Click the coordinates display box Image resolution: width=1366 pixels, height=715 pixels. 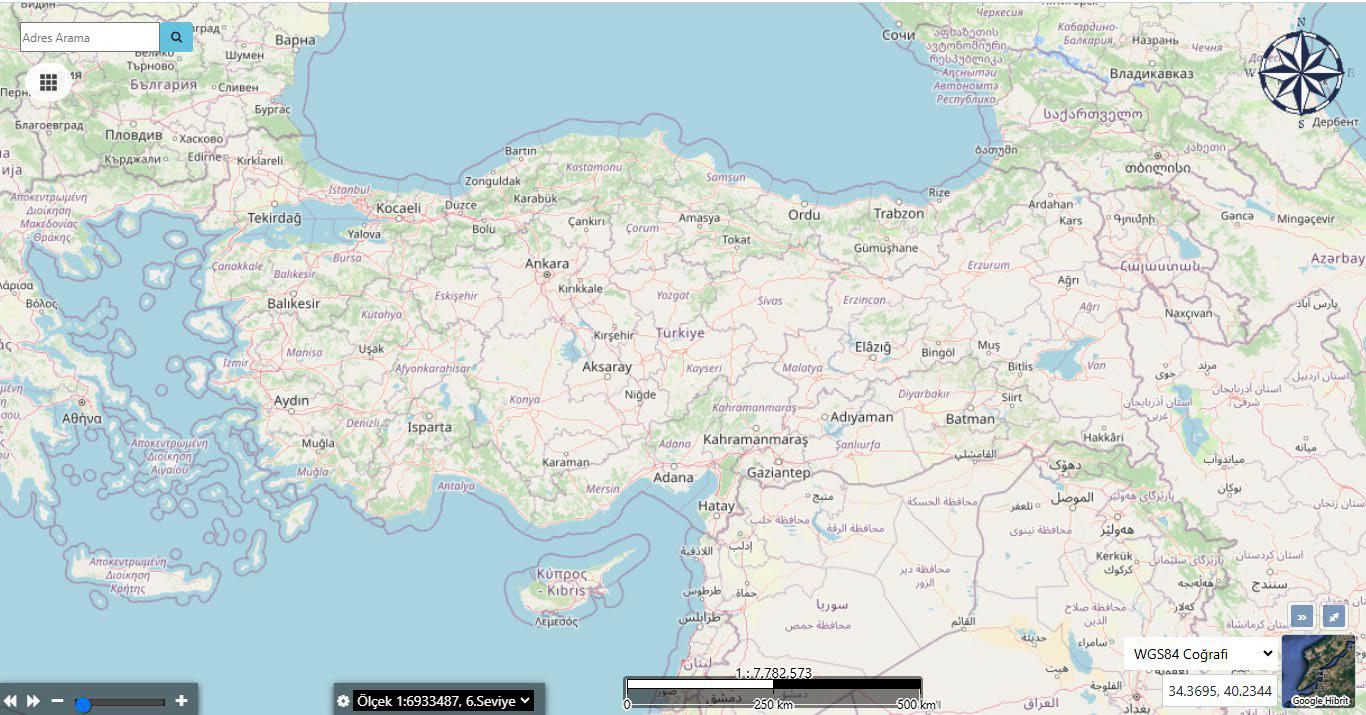[x=1219, y=691]
